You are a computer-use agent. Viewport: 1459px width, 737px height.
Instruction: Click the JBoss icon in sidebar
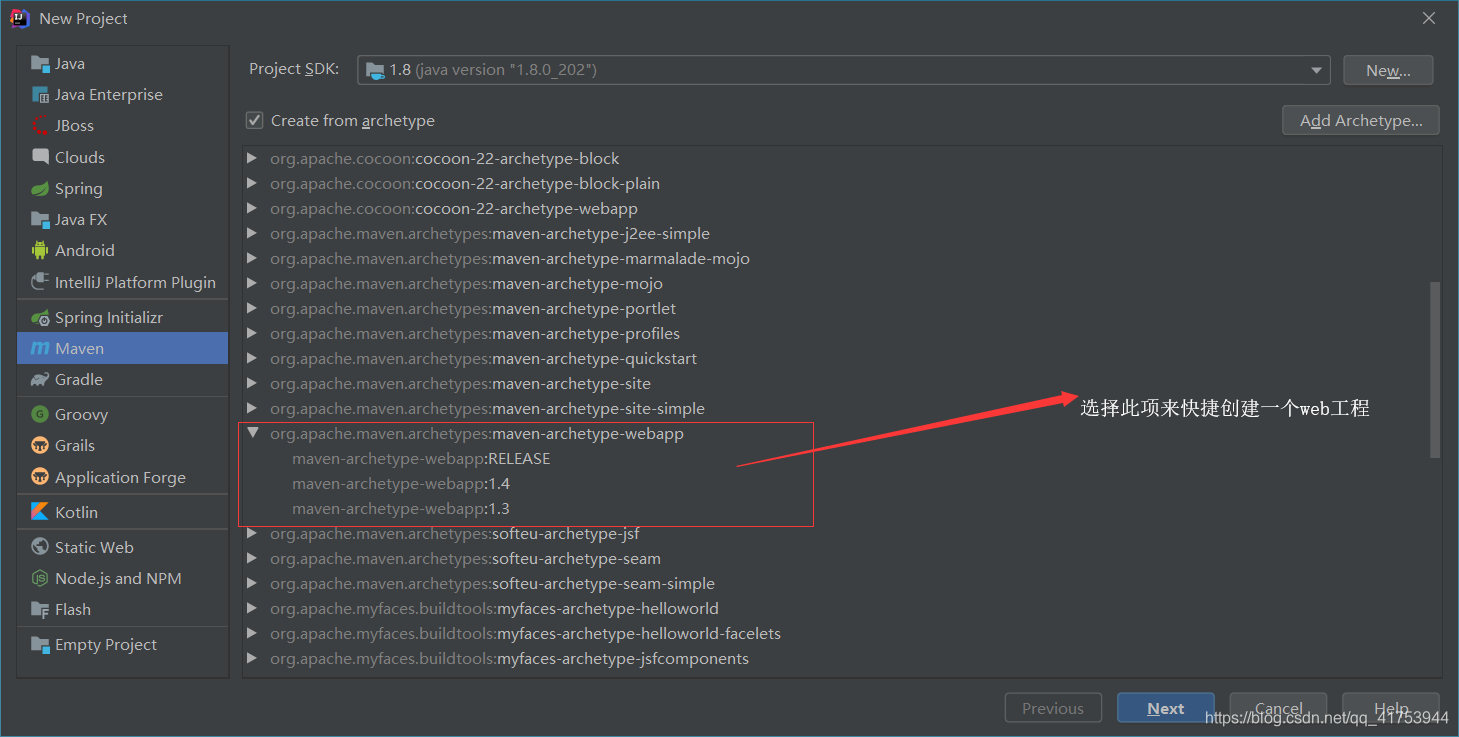40,126
